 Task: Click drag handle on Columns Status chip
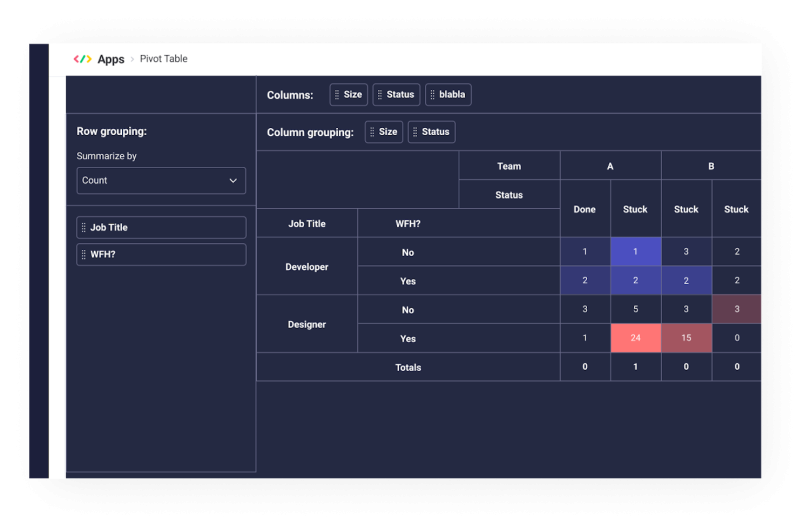click(x=380, y=95)
